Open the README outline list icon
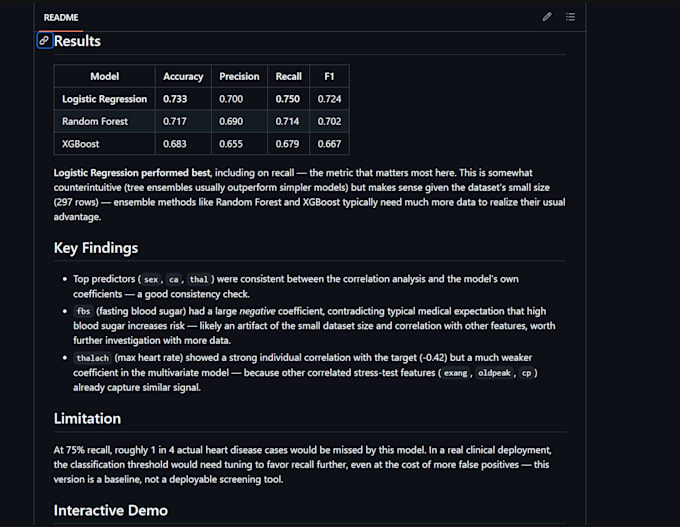Viewport: 680px width, 527px height. tap(570, 17)
